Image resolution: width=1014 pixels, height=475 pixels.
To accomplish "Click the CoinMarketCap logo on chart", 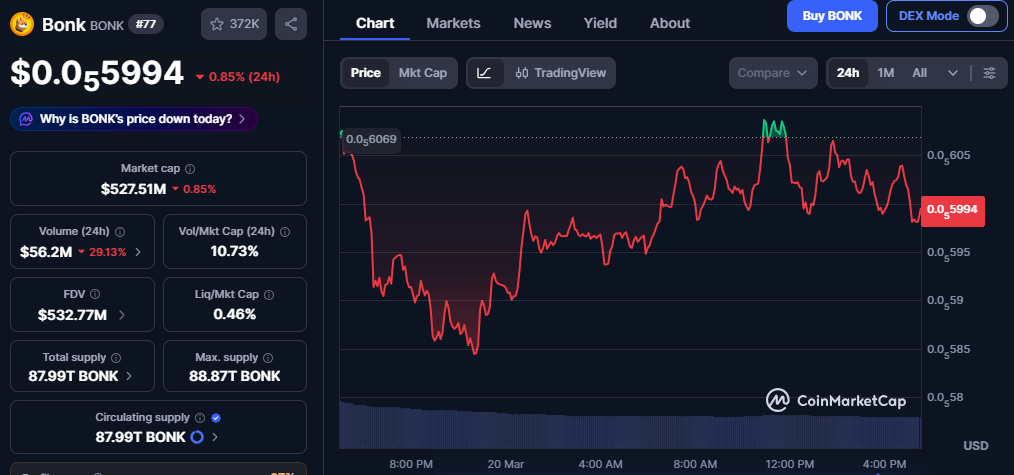I will (836, 401).
